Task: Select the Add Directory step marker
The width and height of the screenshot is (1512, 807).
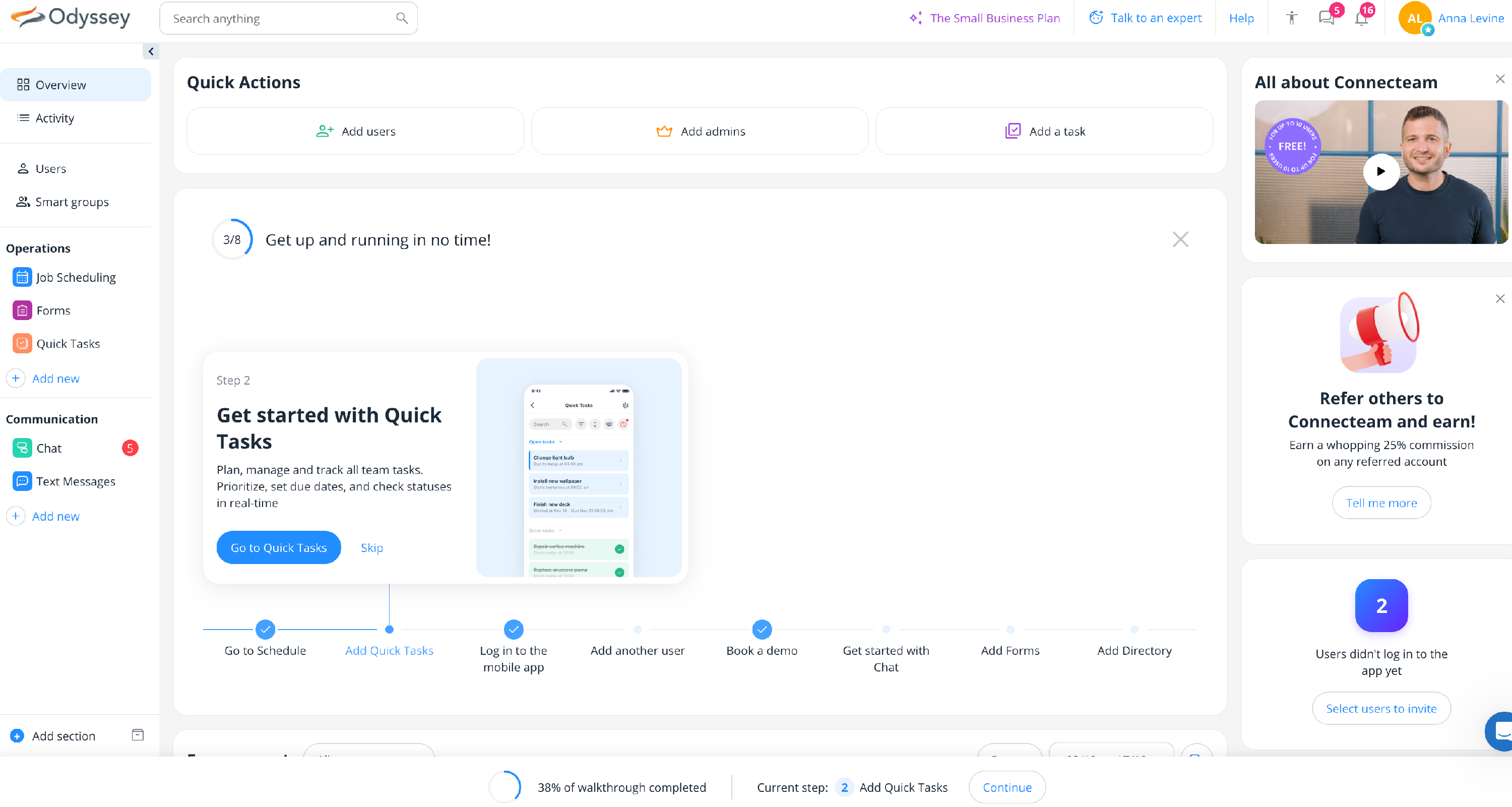Action: 1134,629
